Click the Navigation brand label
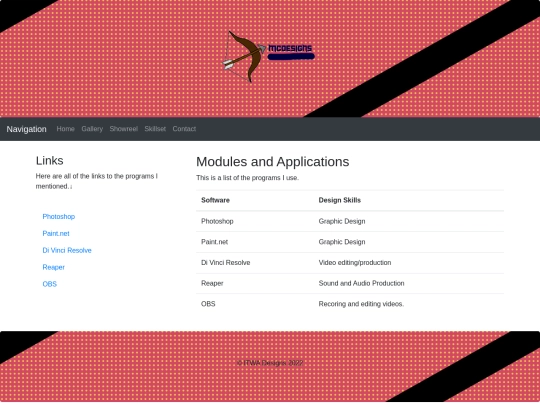Image resolution: width=540 pixels, height=405 pixels. (x=27, y=129)
